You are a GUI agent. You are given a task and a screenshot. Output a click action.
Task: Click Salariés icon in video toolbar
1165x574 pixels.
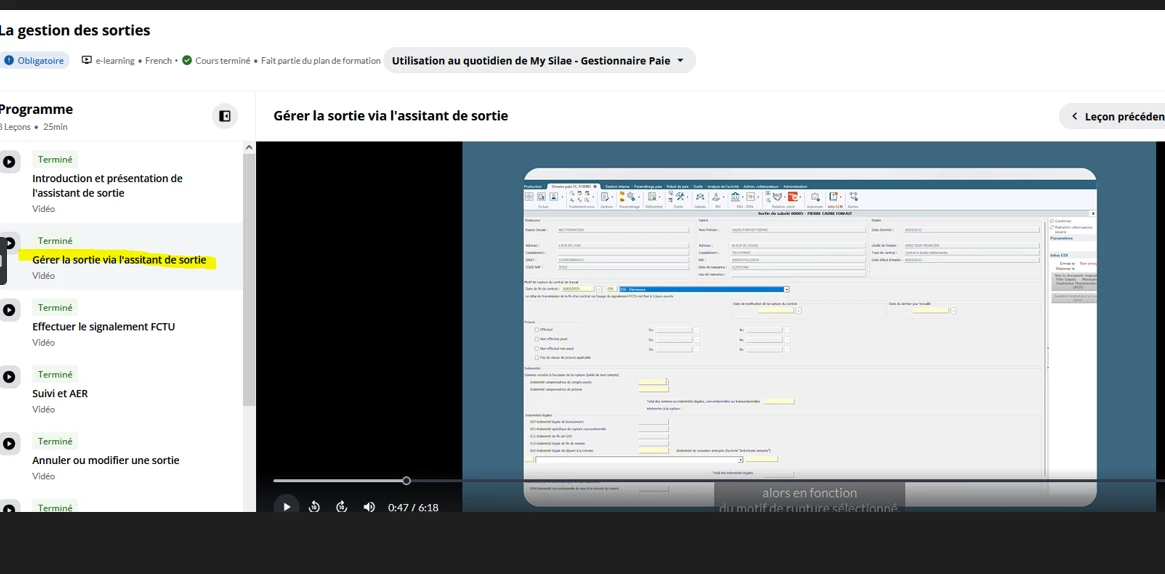point(700,197)
